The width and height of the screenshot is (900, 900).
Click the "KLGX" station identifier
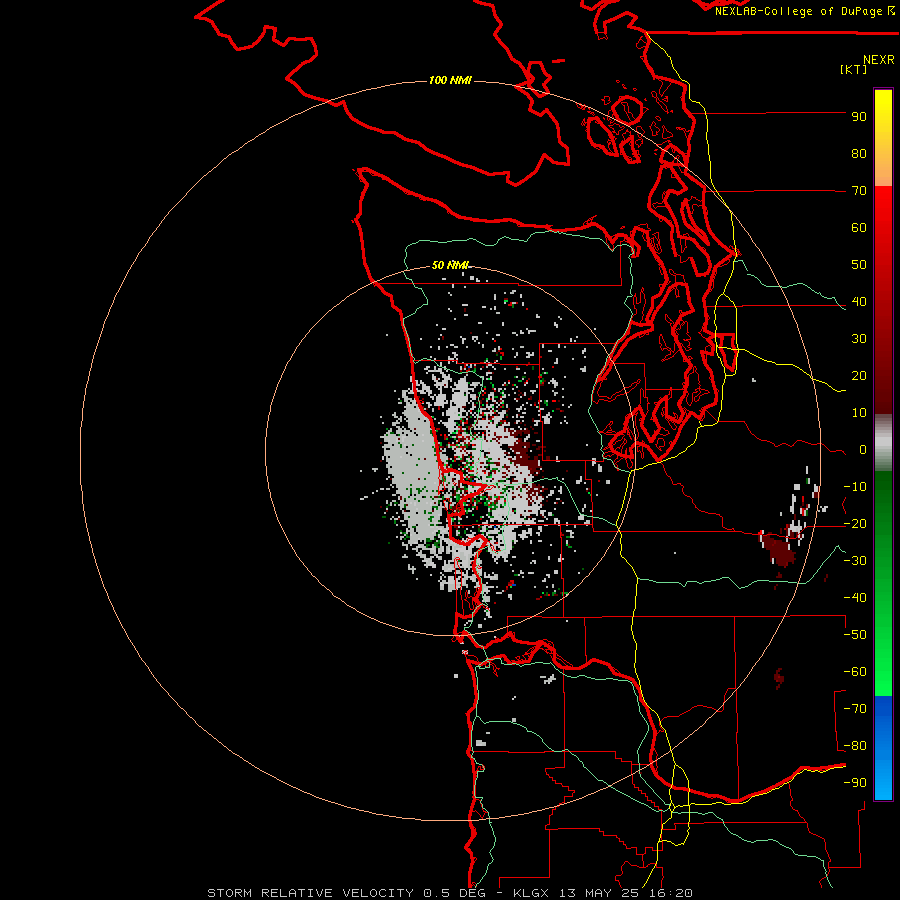(532, 893)
